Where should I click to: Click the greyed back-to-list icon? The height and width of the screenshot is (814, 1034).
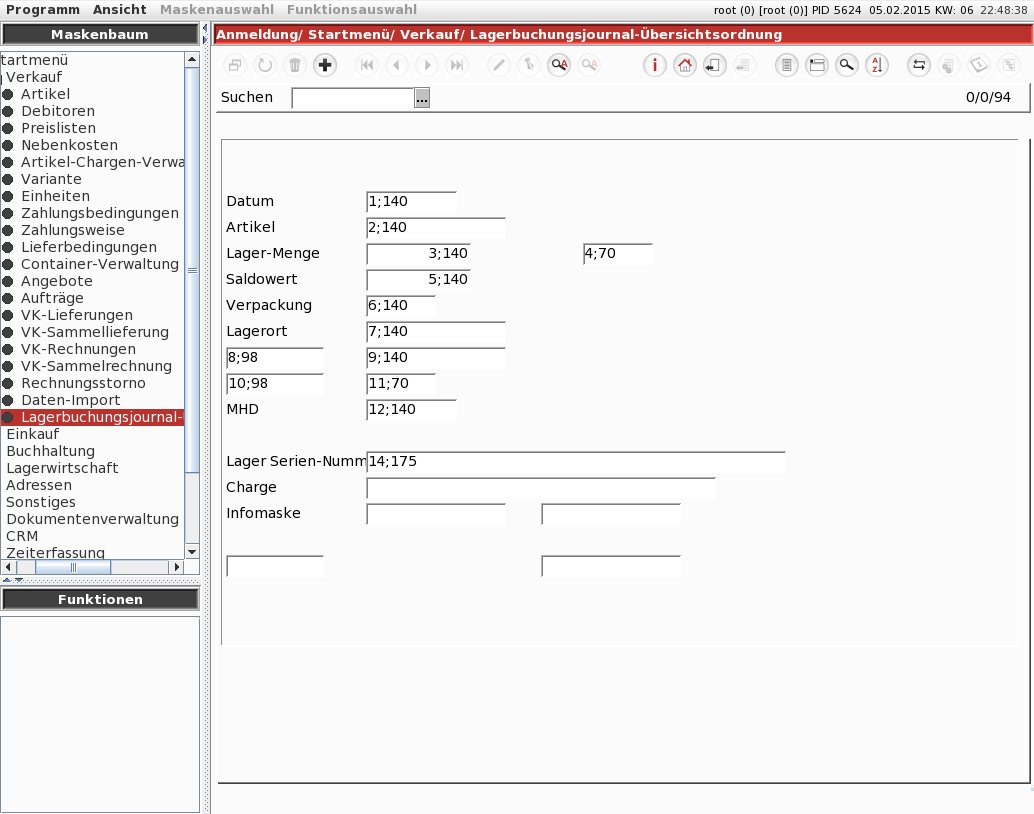[x=744, y=65]
